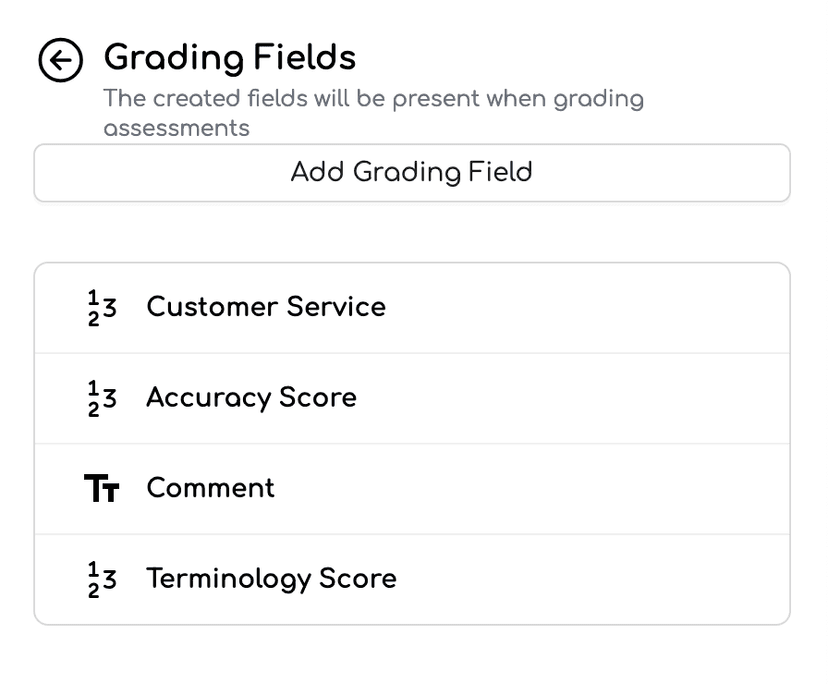
Task: Go back using the circled arrow icon
Action: coord(60,60)
